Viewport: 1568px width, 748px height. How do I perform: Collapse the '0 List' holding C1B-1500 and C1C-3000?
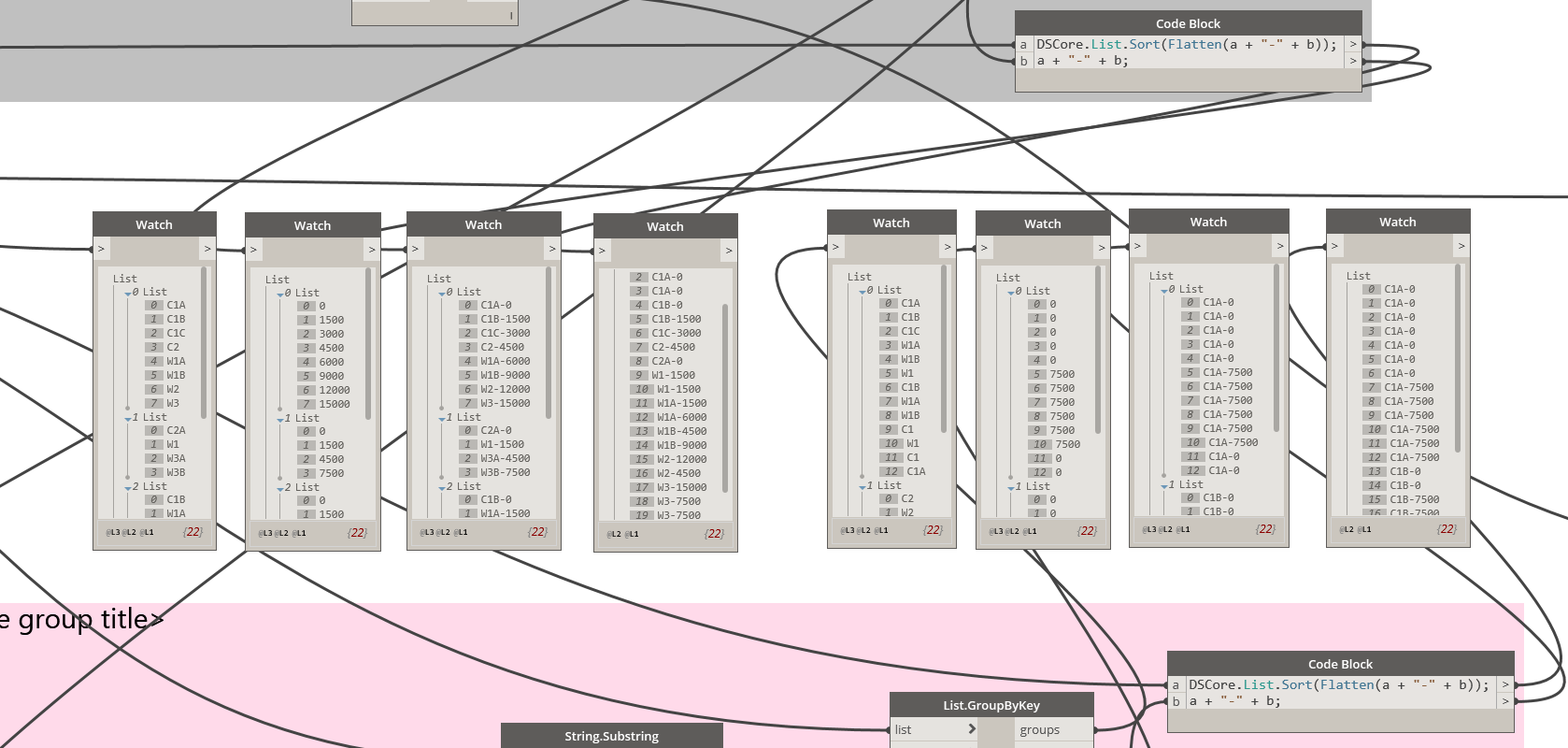tap(442, 294)
